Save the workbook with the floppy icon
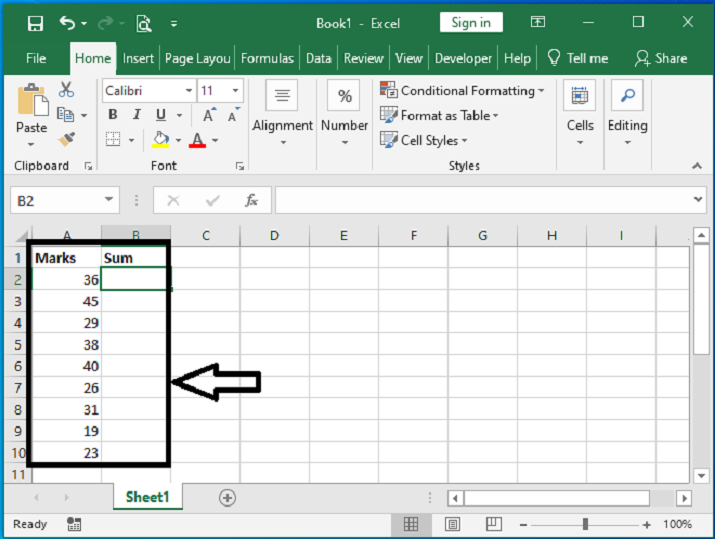 (35, 23)
